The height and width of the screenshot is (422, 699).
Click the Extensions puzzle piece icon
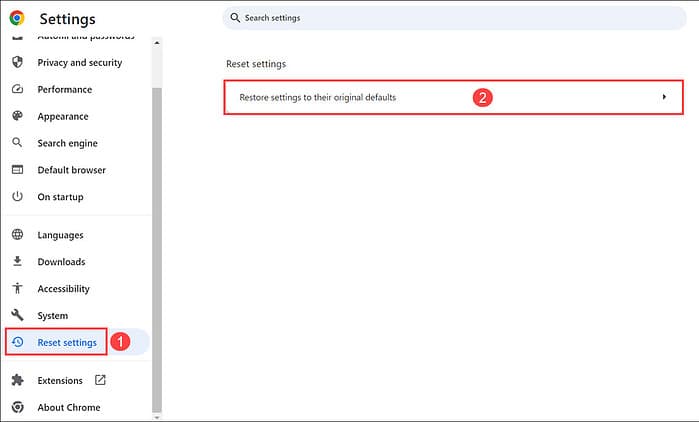coord(17,380)
